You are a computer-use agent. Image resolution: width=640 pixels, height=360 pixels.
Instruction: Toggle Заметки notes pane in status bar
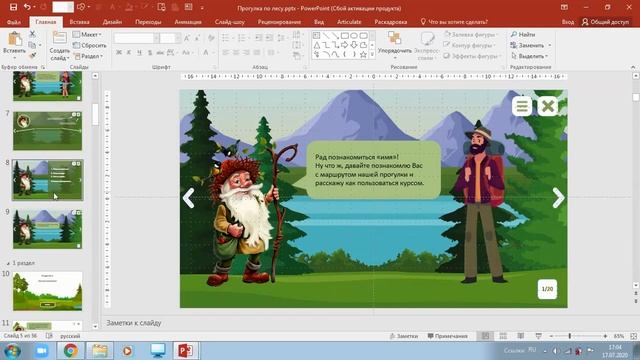point(404,336)
